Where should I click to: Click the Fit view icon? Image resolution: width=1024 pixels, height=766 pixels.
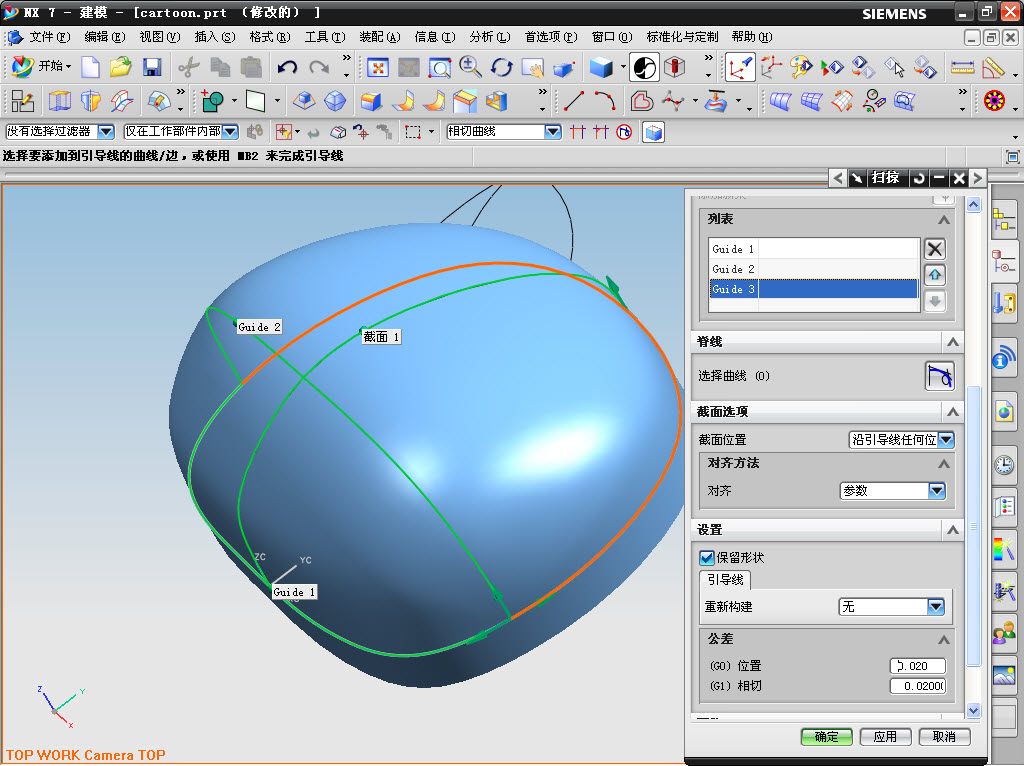tap(378, 67)
